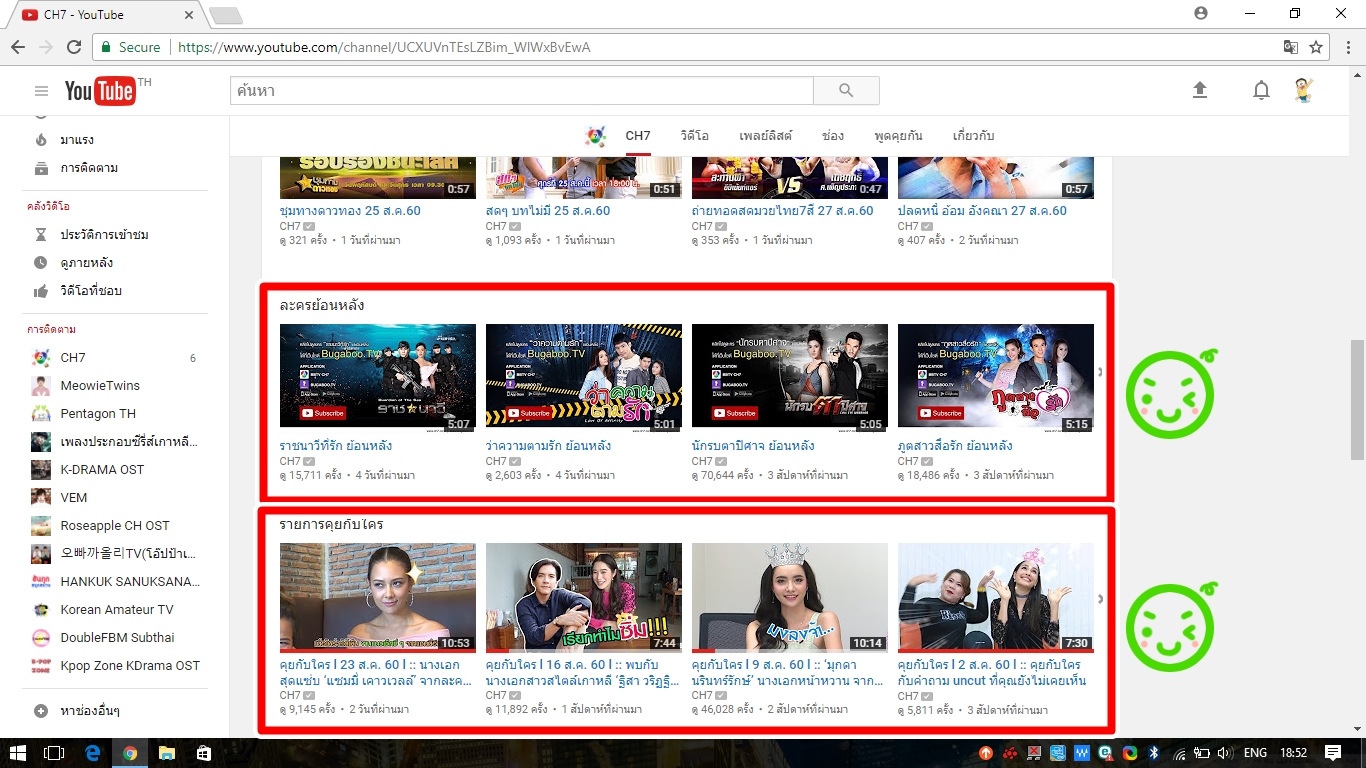This screenshot has height=768, width=1366.
Task: Open MeowieTwins subscription in sidebar
Action: 99,386
